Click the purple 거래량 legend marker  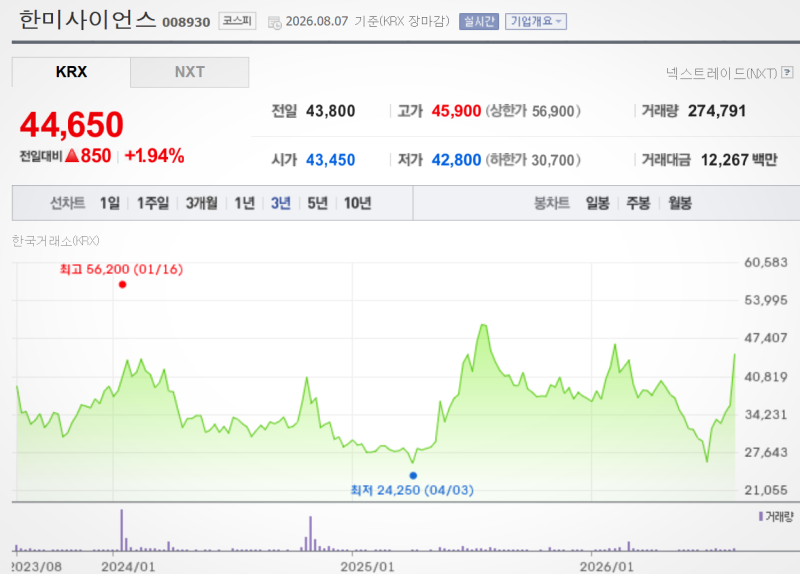[x=761, y=516]
